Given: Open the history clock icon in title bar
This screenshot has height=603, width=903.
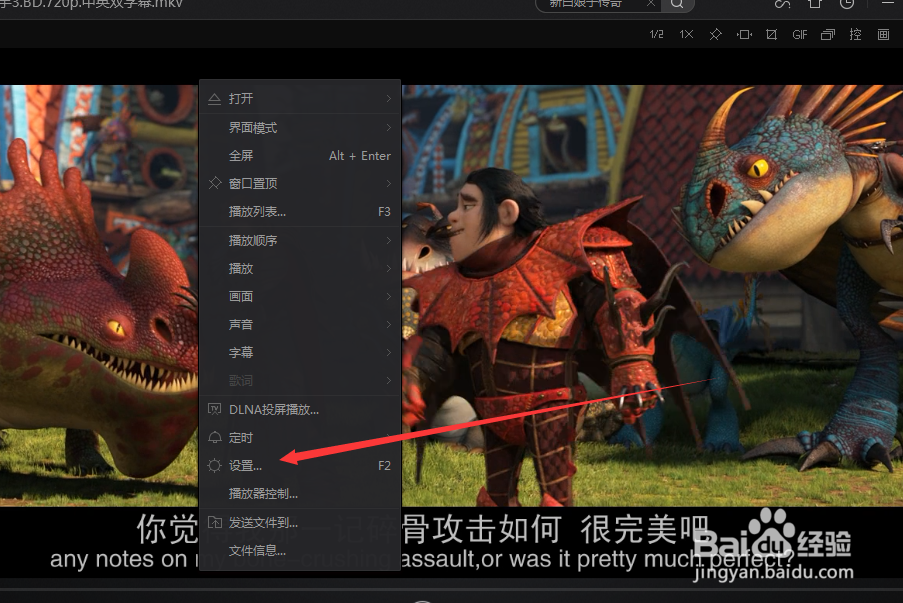Looking at the screenshot, I should [847, 4].
